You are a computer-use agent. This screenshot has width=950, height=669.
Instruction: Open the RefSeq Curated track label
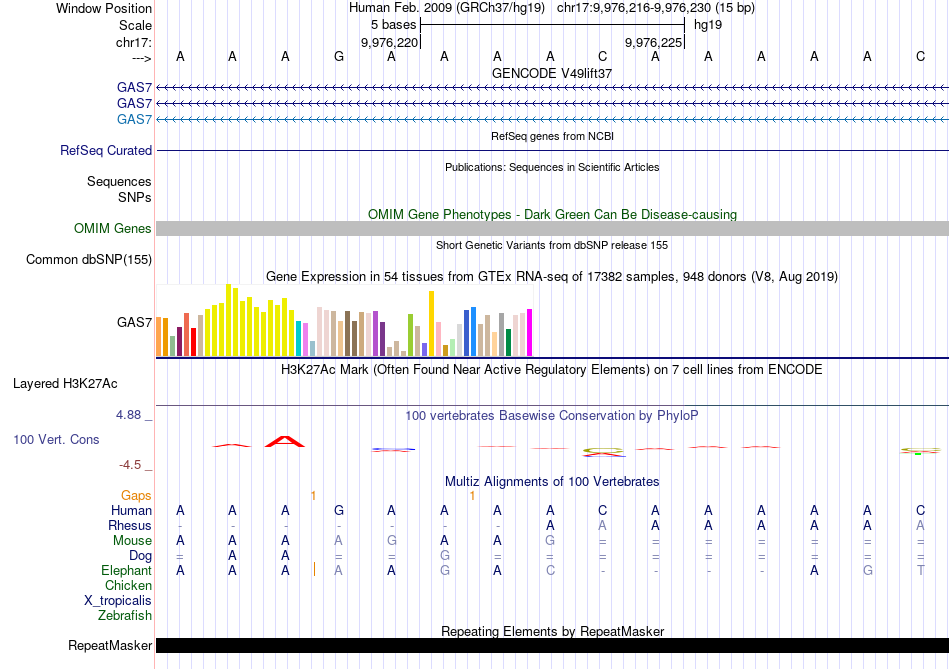click(106, 150)
